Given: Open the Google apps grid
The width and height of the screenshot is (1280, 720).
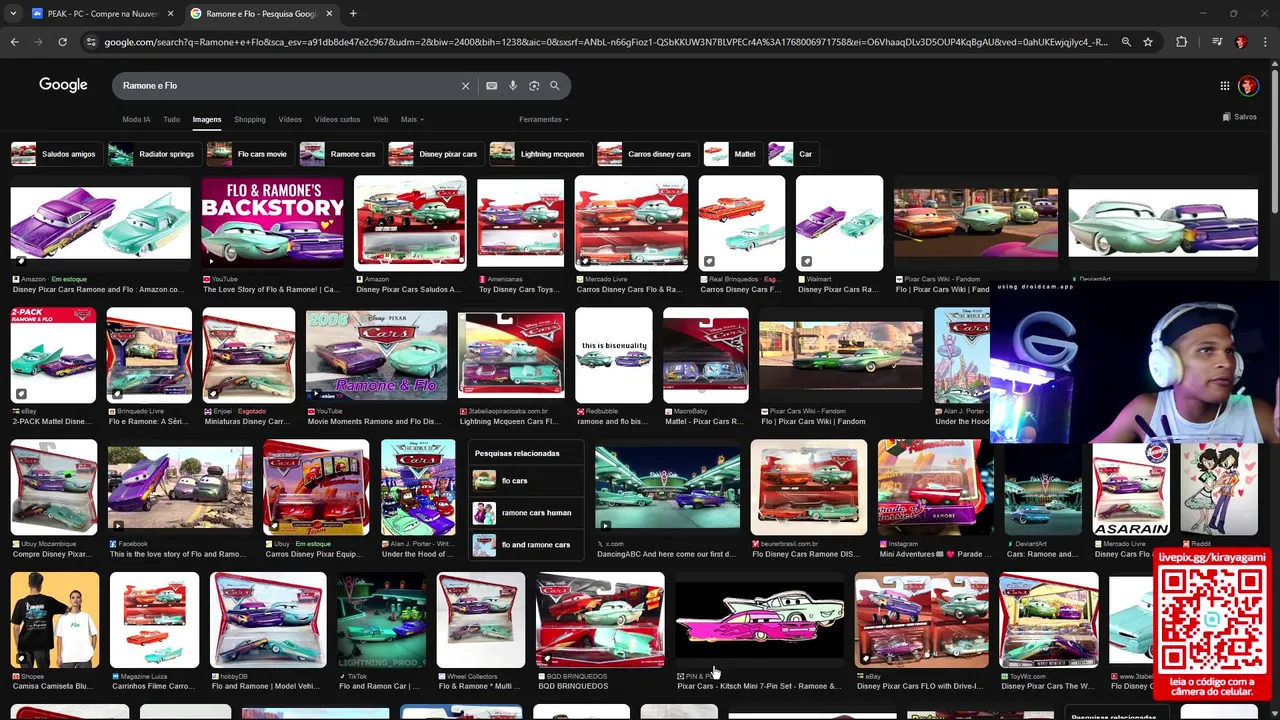Looking at the screenshot, I should pyautogui.click(x=1225, y=86).
